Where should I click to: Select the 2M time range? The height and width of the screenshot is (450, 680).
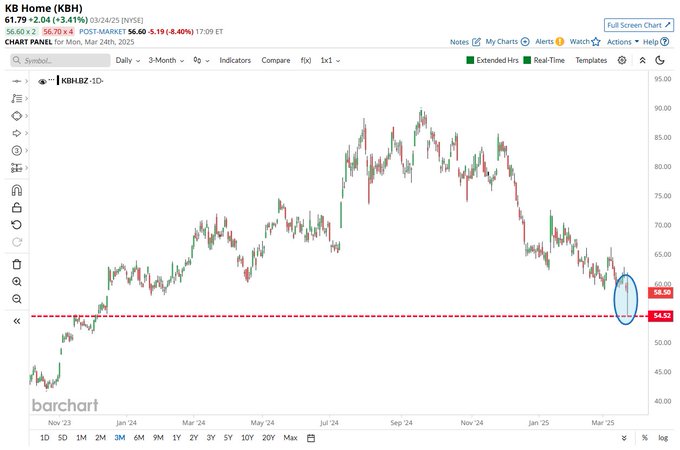[100, 438]
